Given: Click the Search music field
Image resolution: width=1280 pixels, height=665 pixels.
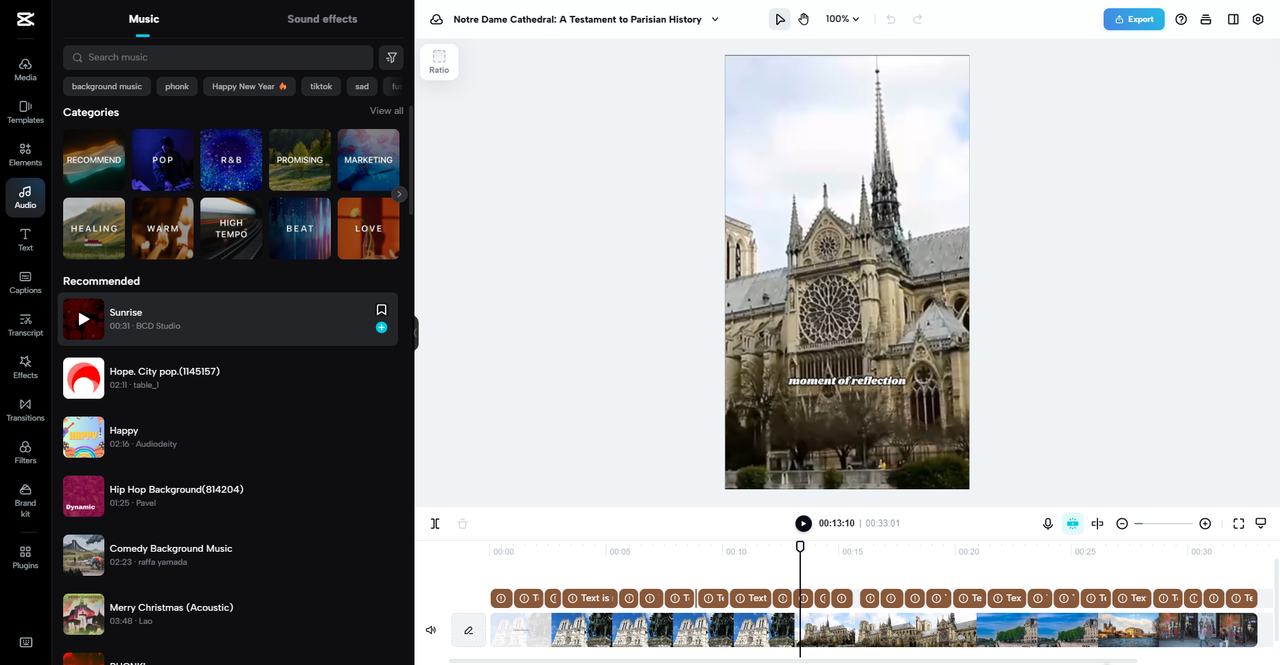Looking at the screenshot, I should 218,57.
